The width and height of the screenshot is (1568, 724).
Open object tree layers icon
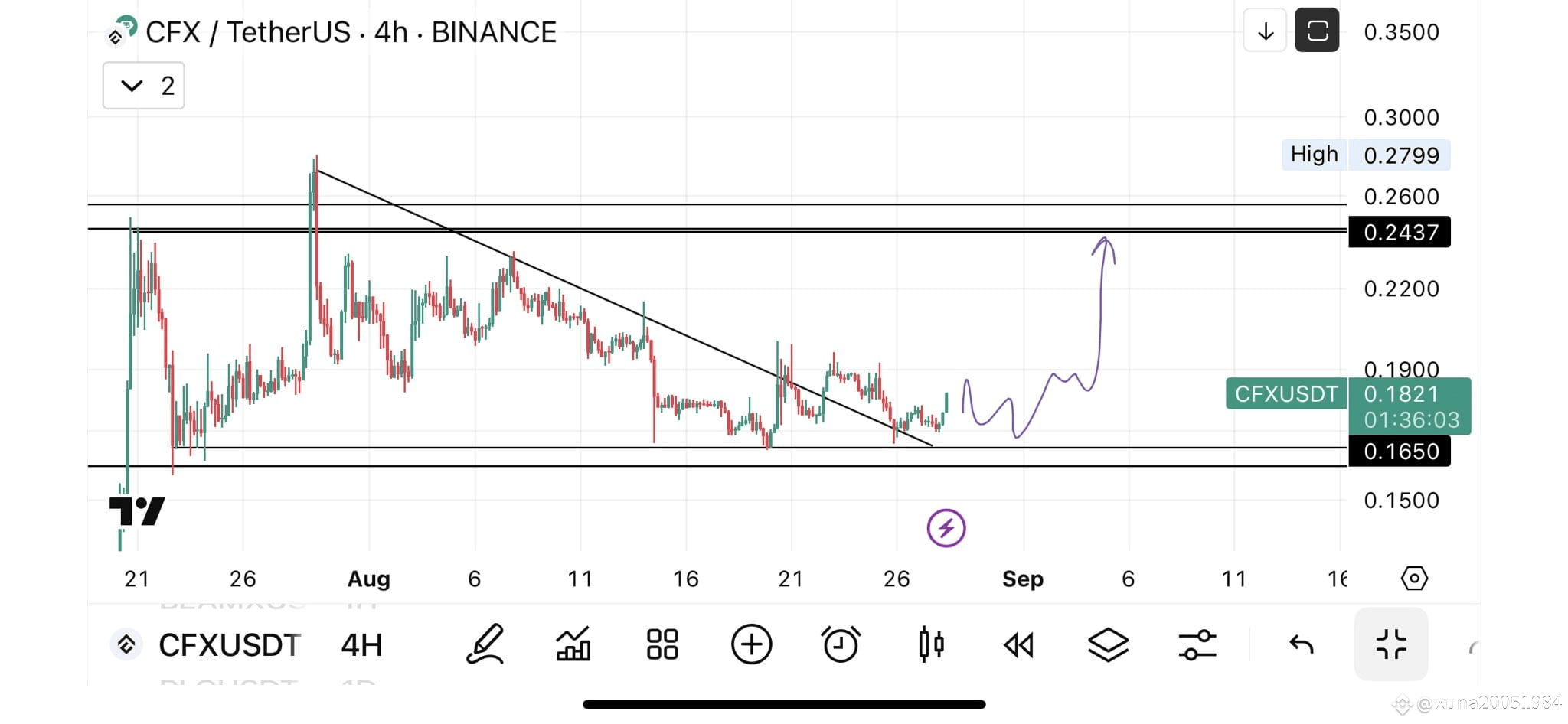tap(1108, 644)
